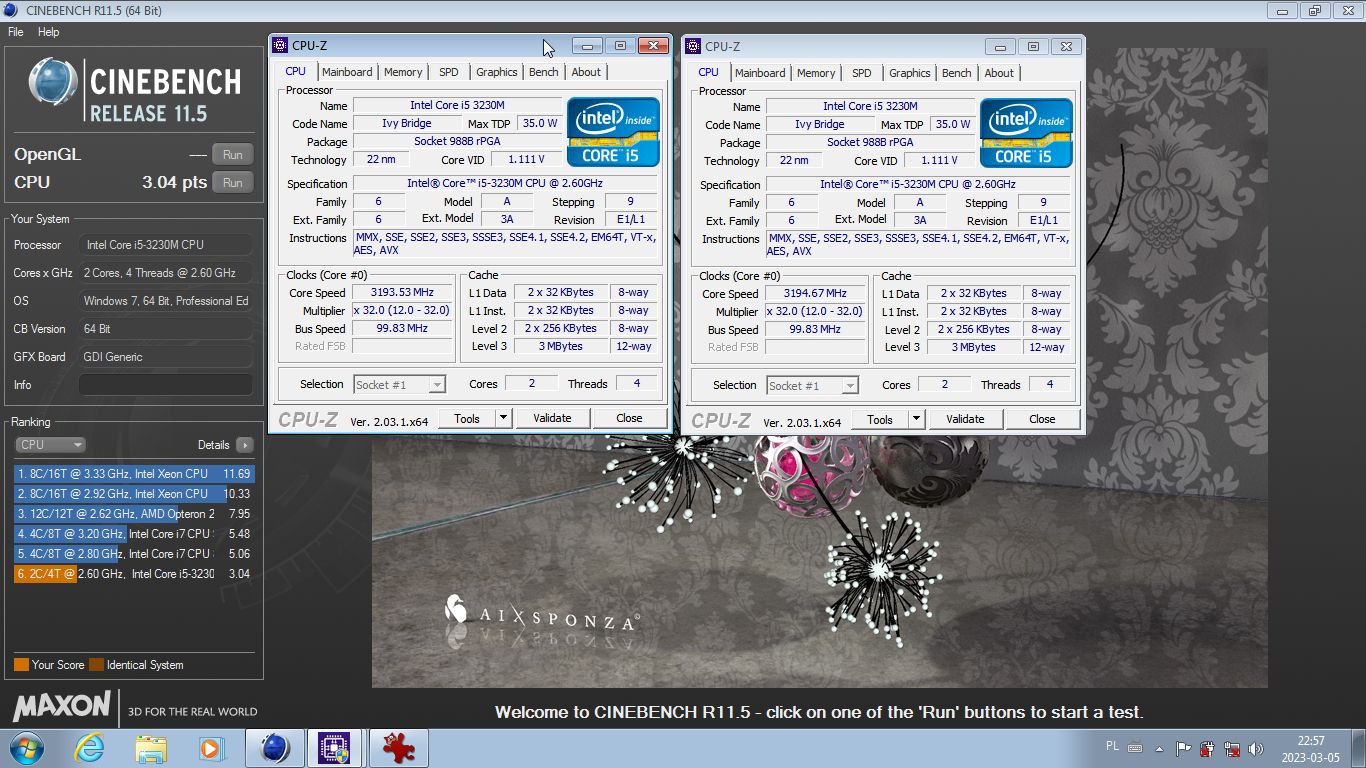
Task: Click Validate button in right CPU-Z
Action: (x=965, y=419)
